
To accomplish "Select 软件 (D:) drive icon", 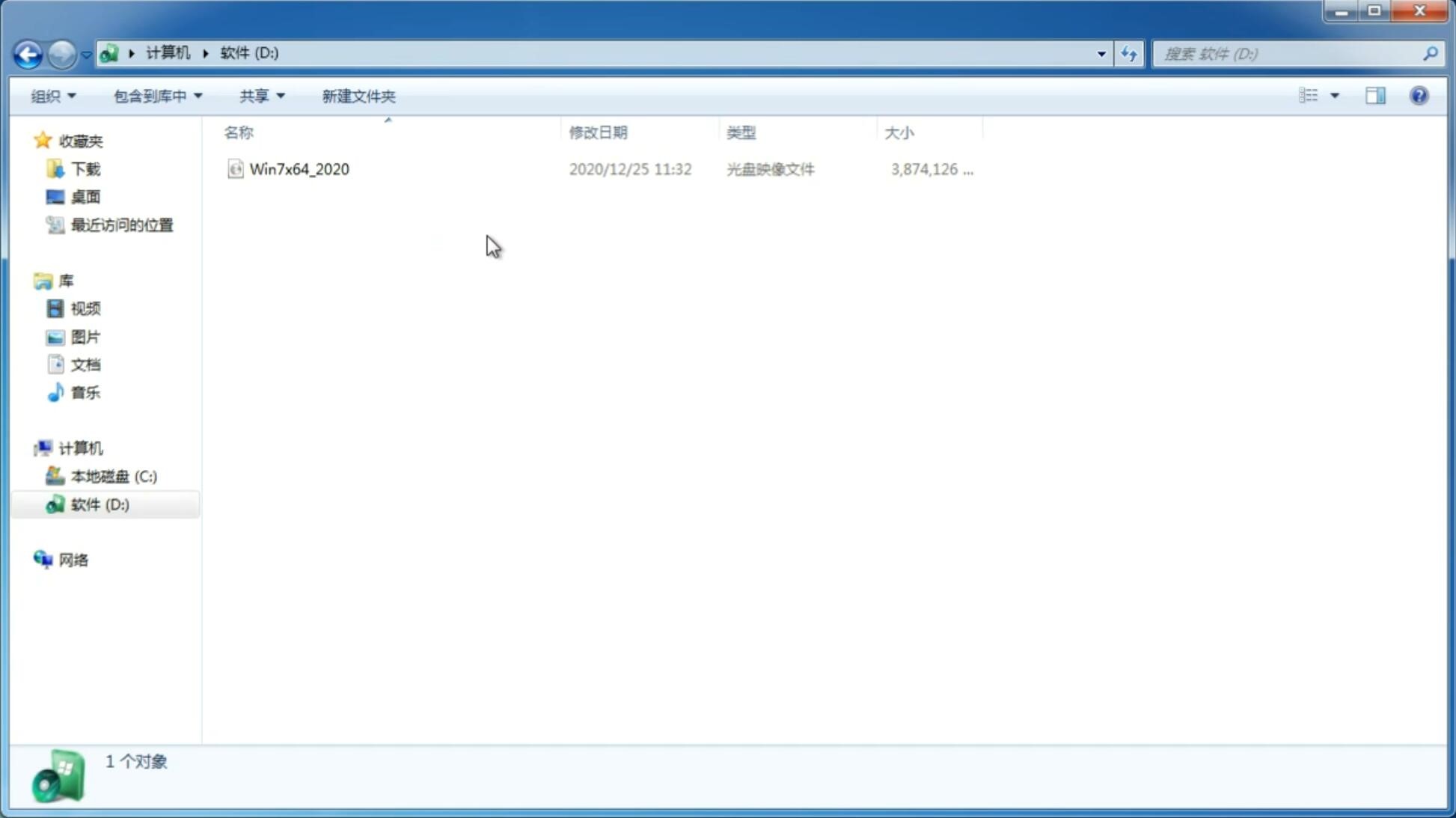I will [55, 504].
